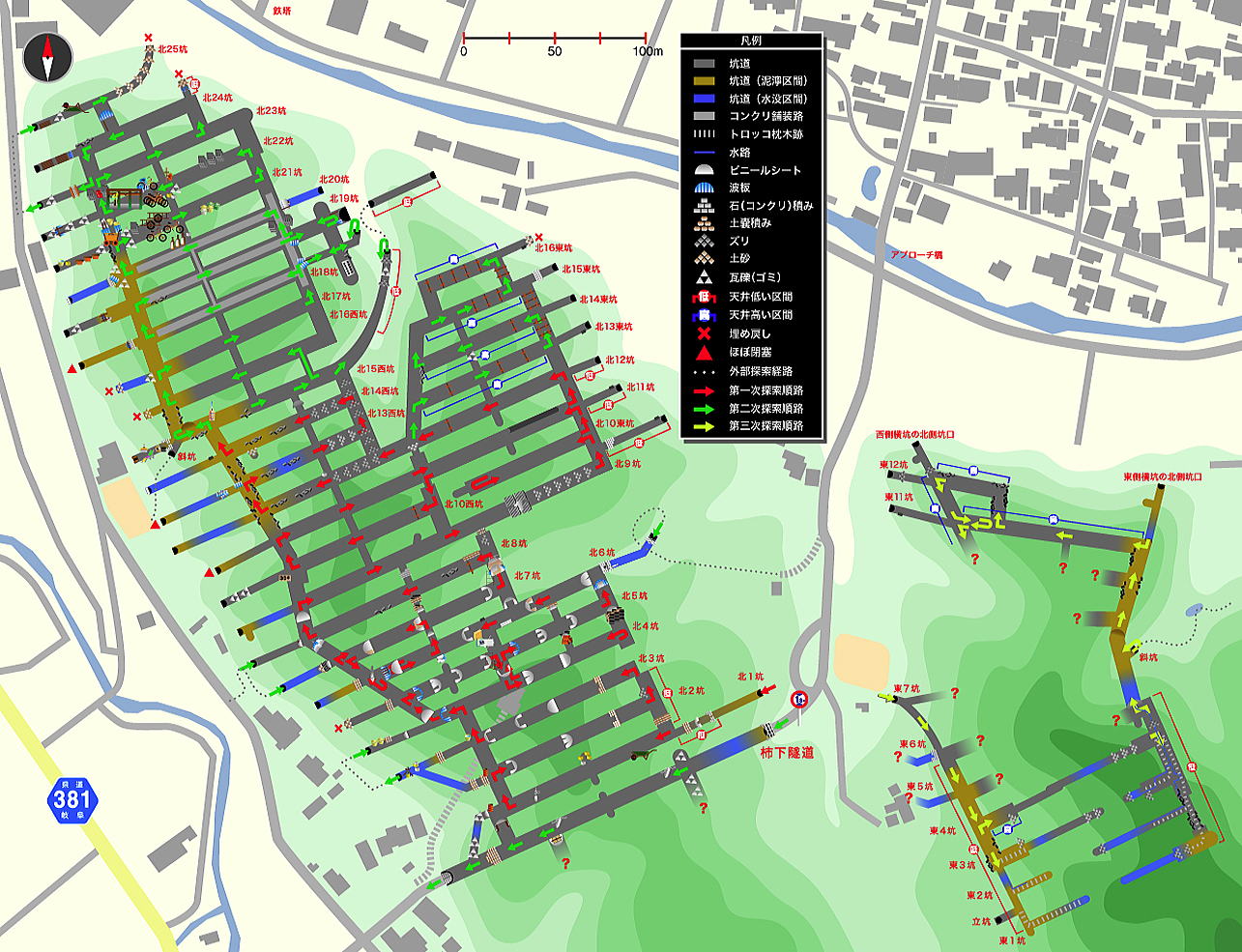Click the red X 埋め戻し legend icon
The height and width of the screenshot is (952, 1242).
704,333
